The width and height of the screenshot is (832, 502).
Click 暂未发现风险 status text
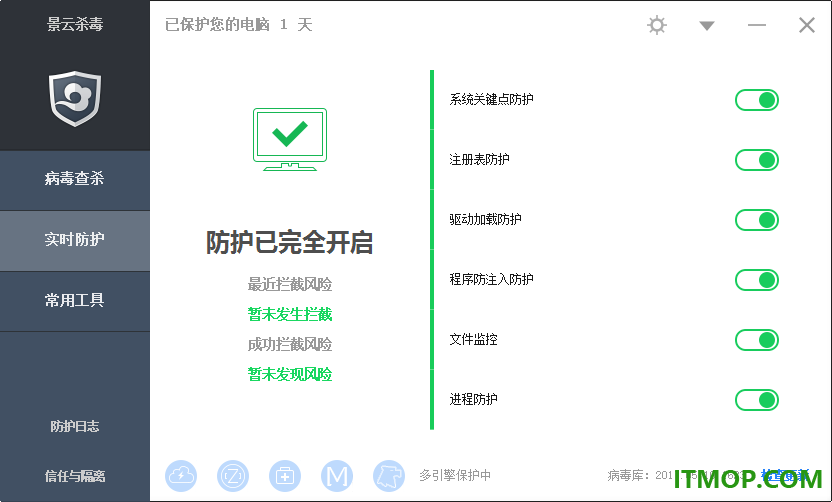click(290, 374)
